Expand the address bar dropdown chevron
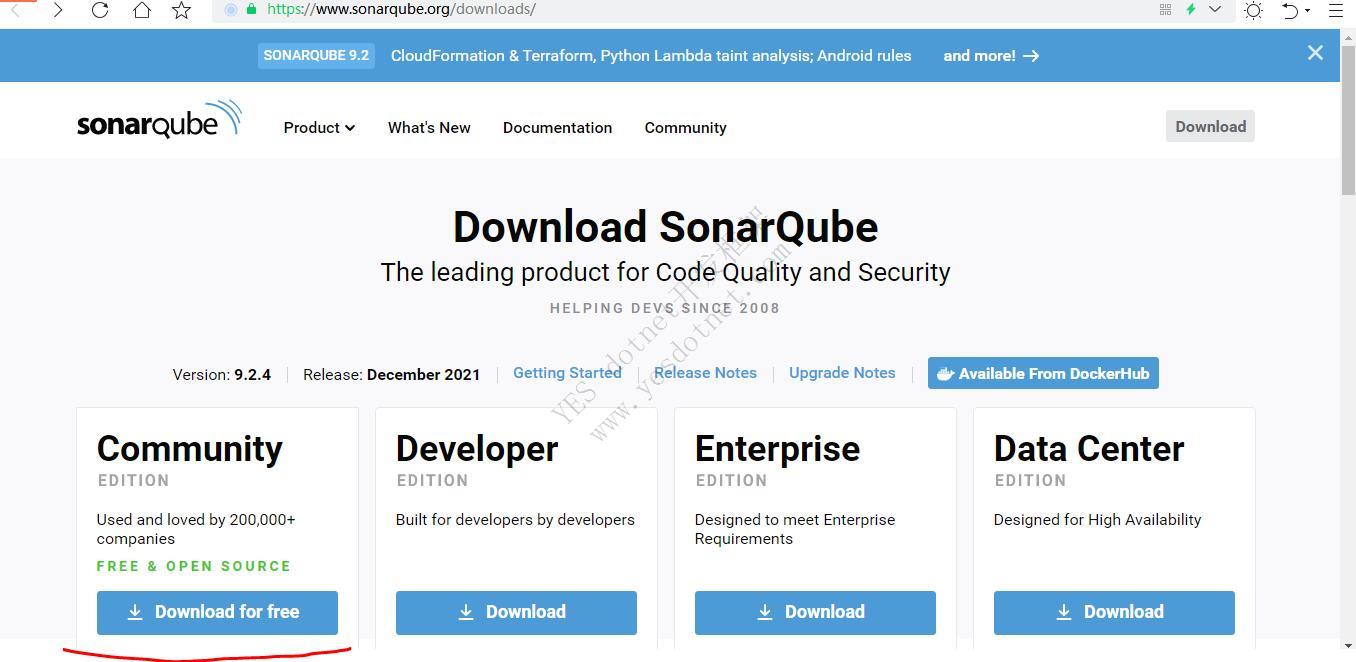Image resolution: width=1356 pixels, height=662 pixels. pyautogui.click(x=1215, y=9)
